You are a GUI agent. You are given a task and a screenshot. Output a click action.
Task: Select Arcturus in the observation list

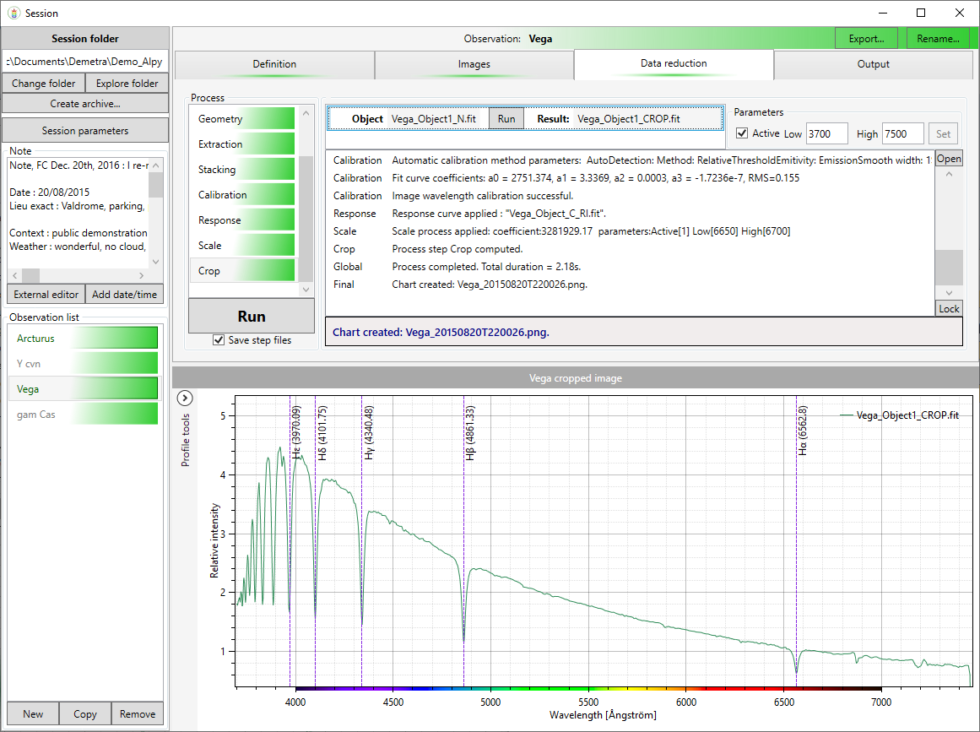83,339
